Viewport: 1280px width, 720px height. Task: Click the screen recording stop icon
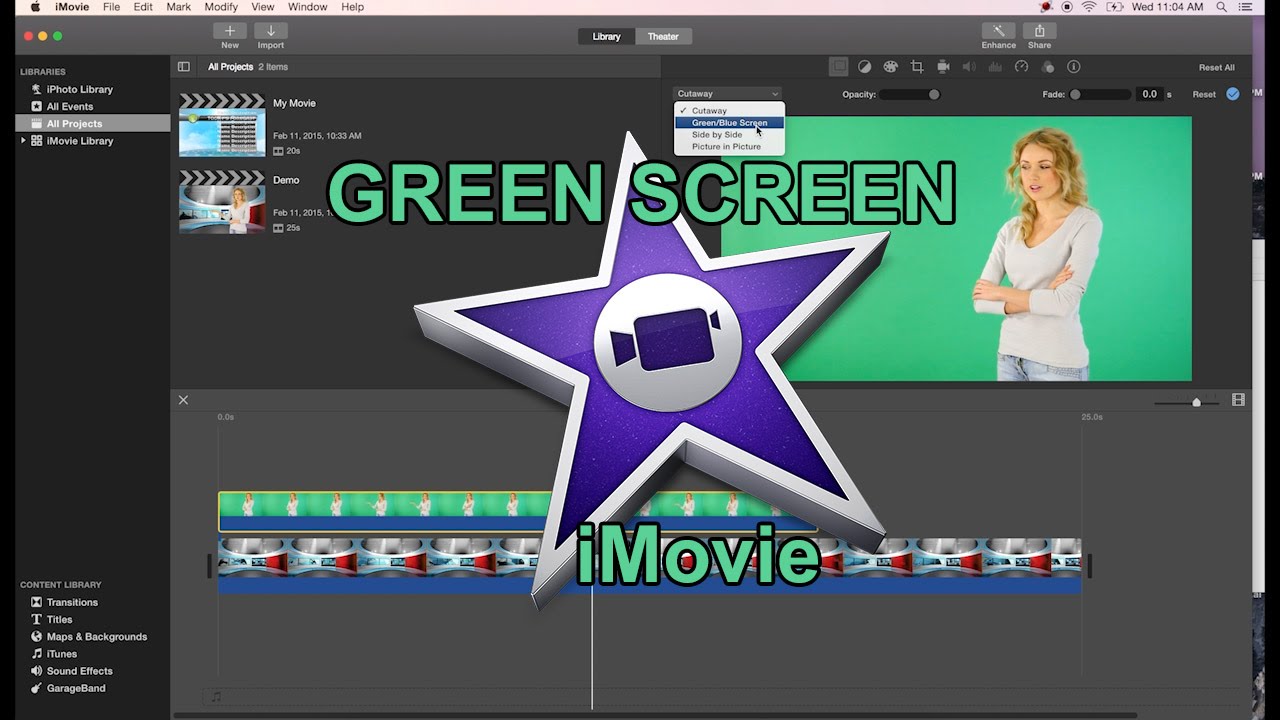click(1067, 7)
